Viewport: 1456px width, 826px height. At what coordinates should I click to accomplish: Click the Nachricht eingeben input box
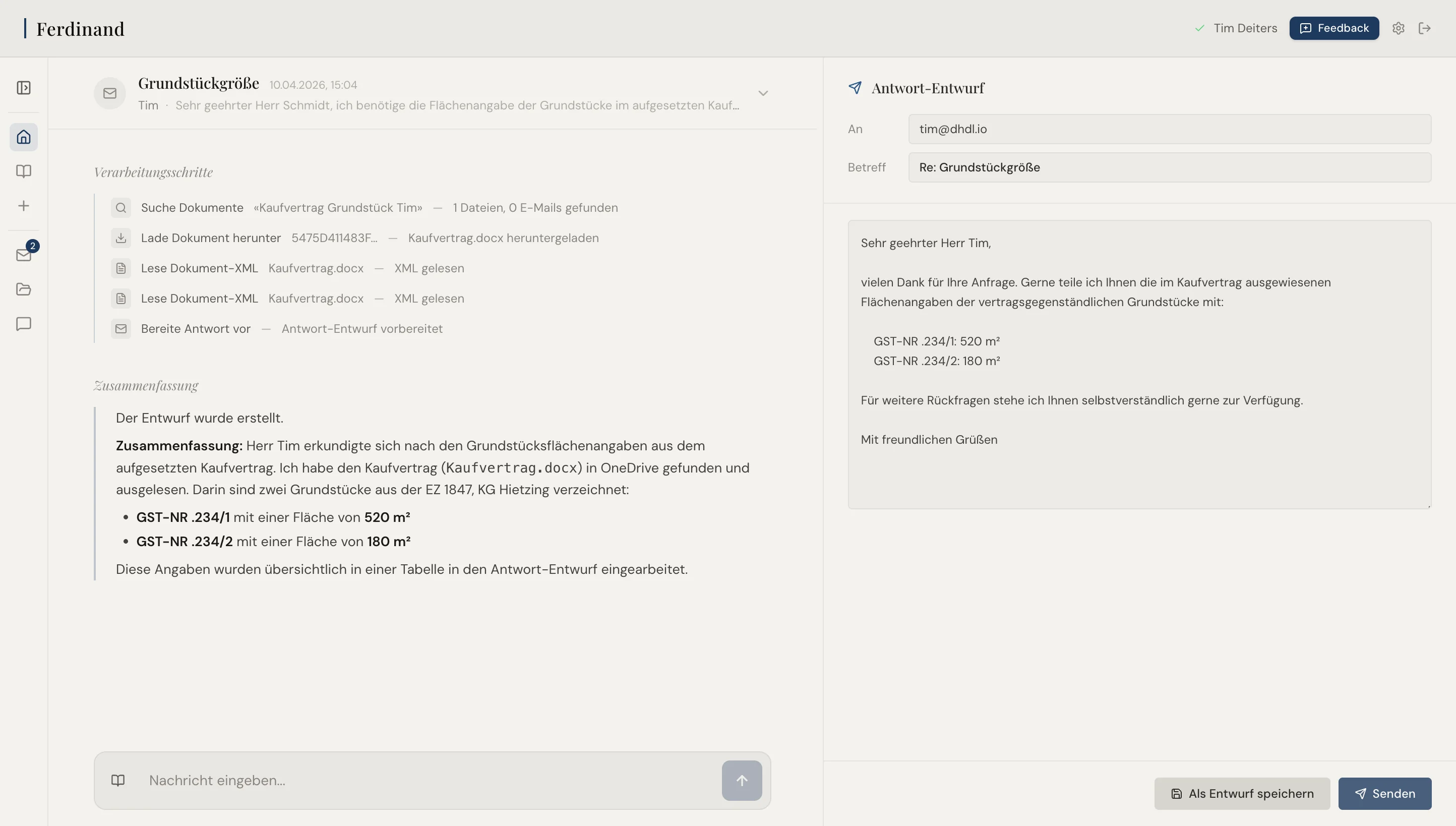click(x=397, y=780)
